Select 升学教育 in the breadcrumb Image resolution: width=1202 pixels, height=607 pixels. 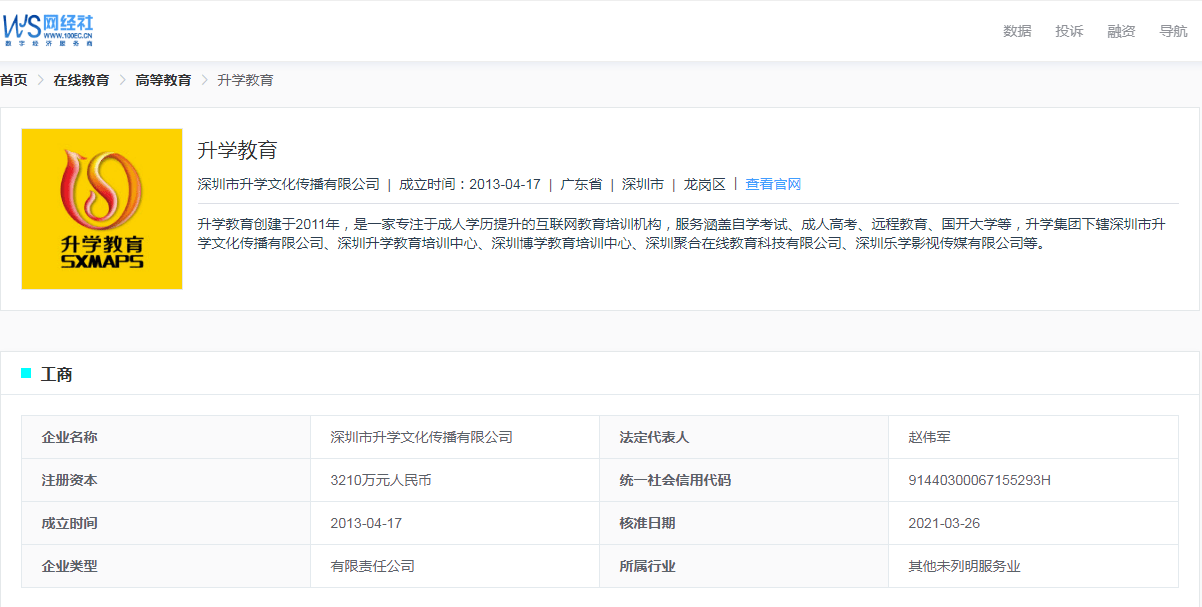click(245, 80)
